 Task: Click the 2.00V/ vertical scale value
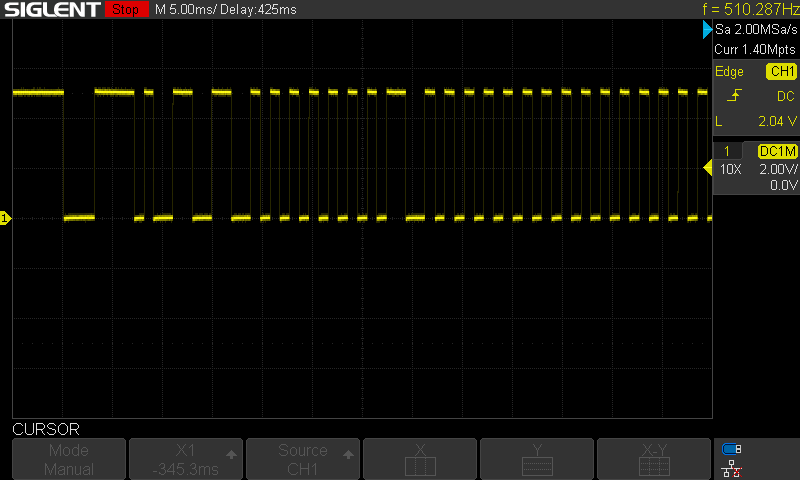[778, 169]
